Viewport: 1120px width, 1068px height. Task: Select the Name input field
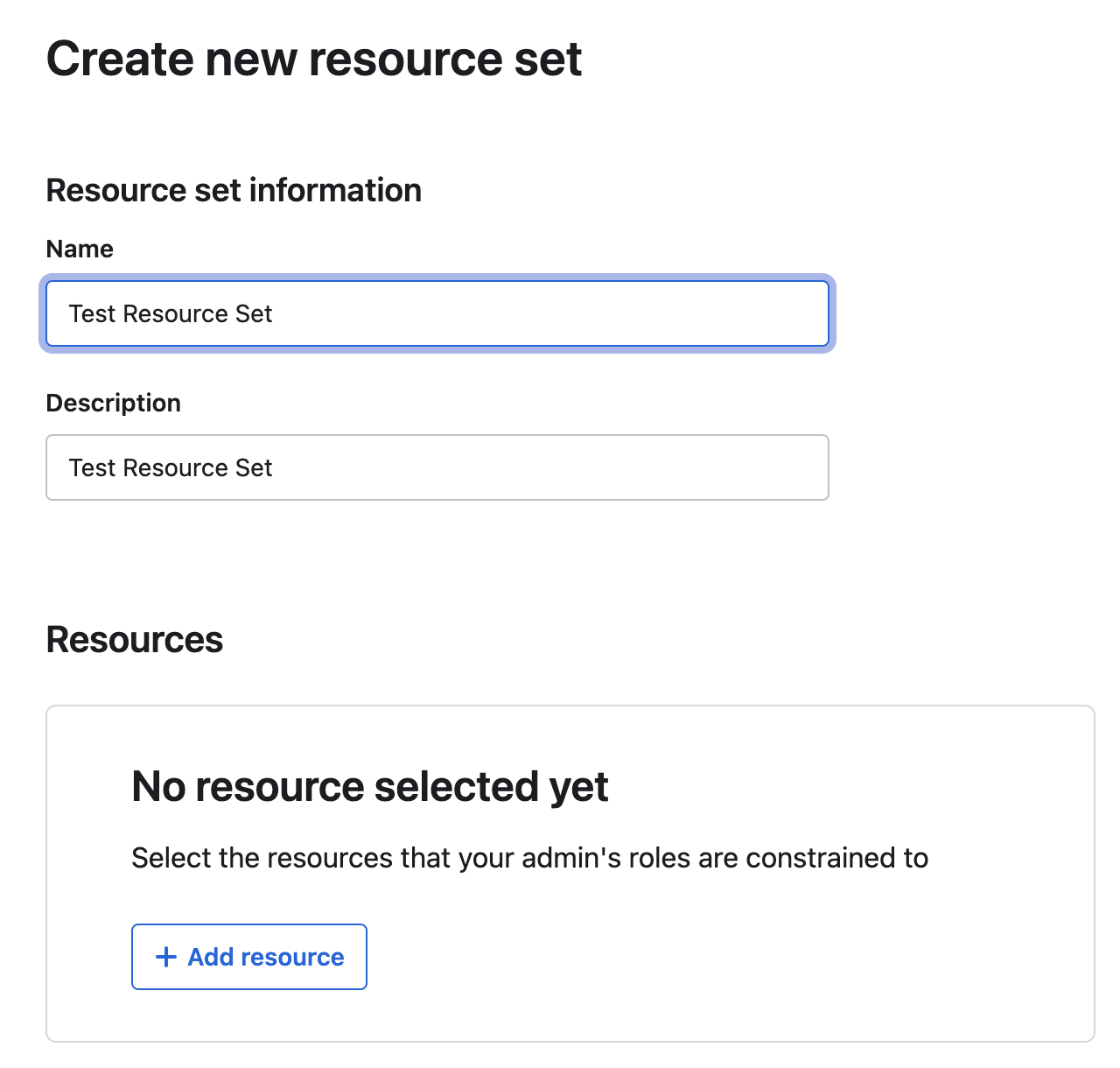(437, 313)
